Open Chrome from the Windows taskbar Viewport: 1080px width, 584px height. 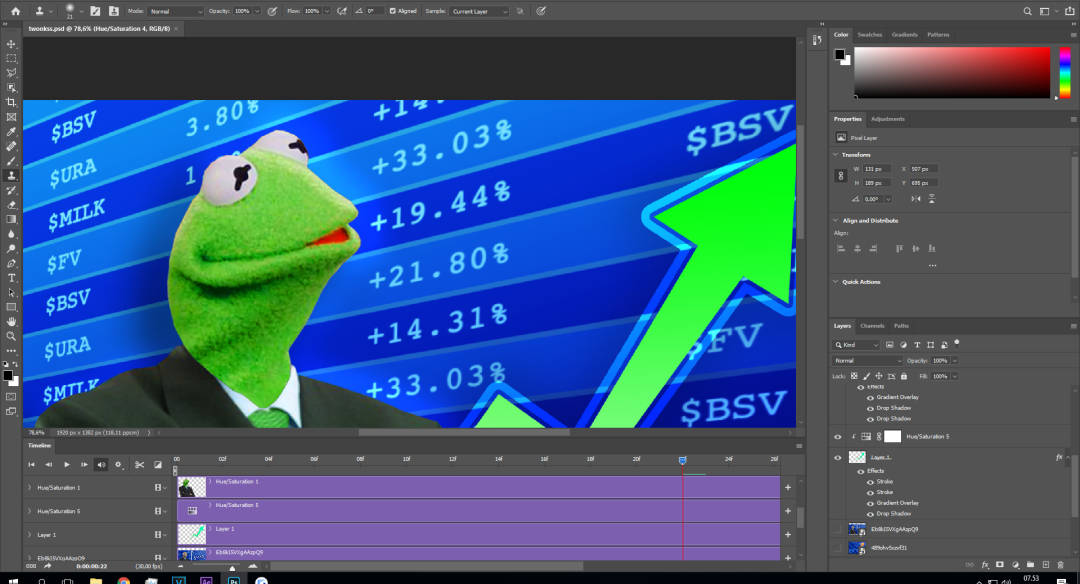123,579
